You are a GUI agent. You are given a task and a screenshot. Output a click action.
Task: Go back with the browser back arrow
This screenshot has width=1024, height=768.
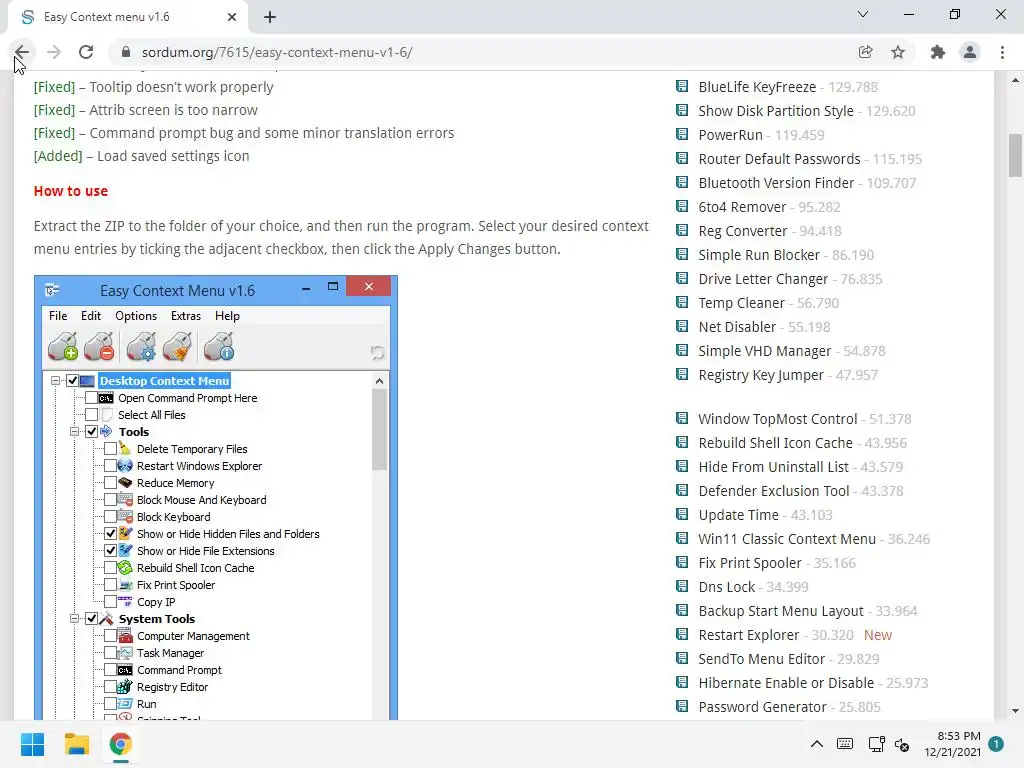pos(22,52)
